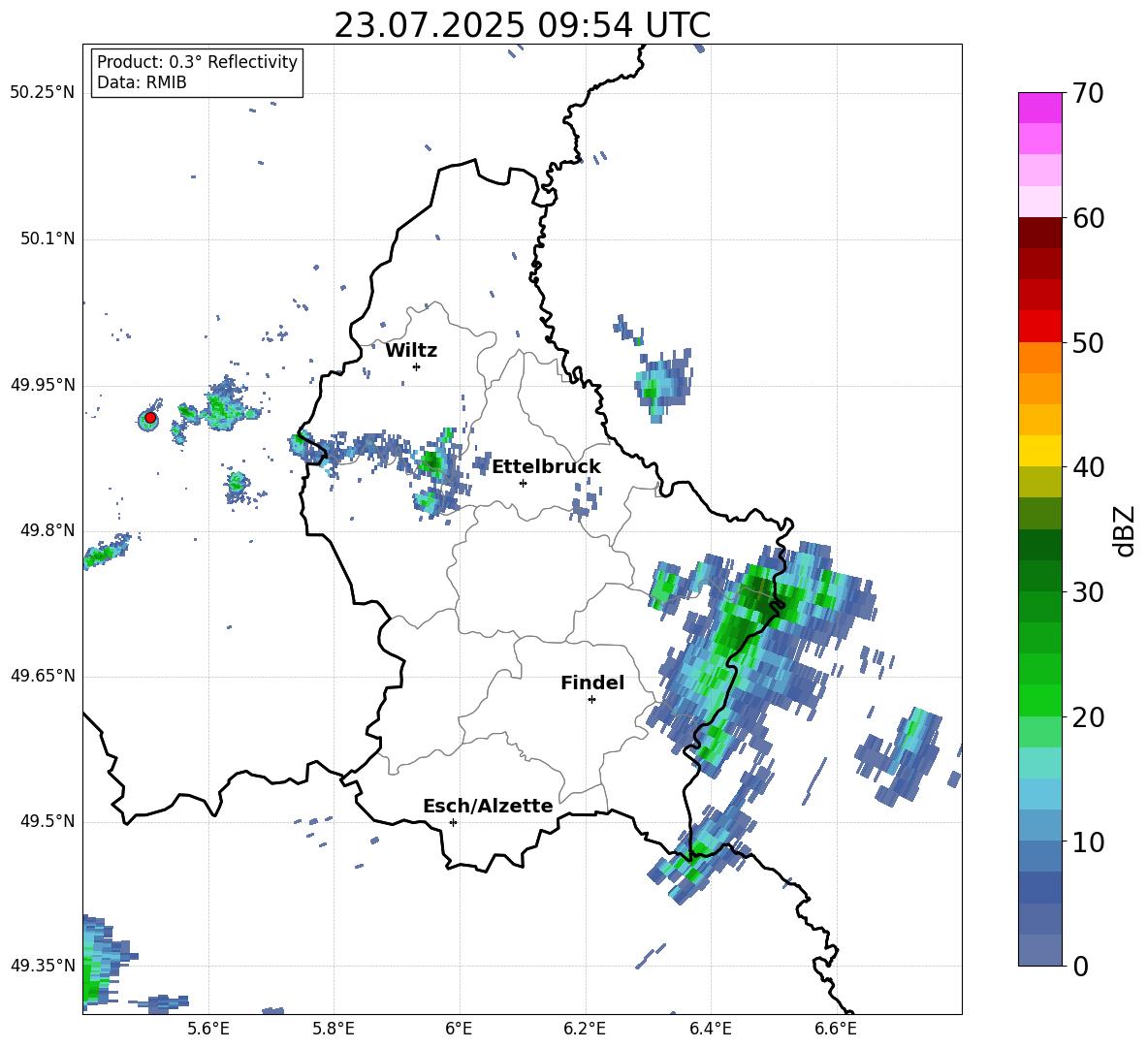The image size is (1148, 1048).
Task: Click the Esch/Alzette station cross marker
Action: point(453,822)
